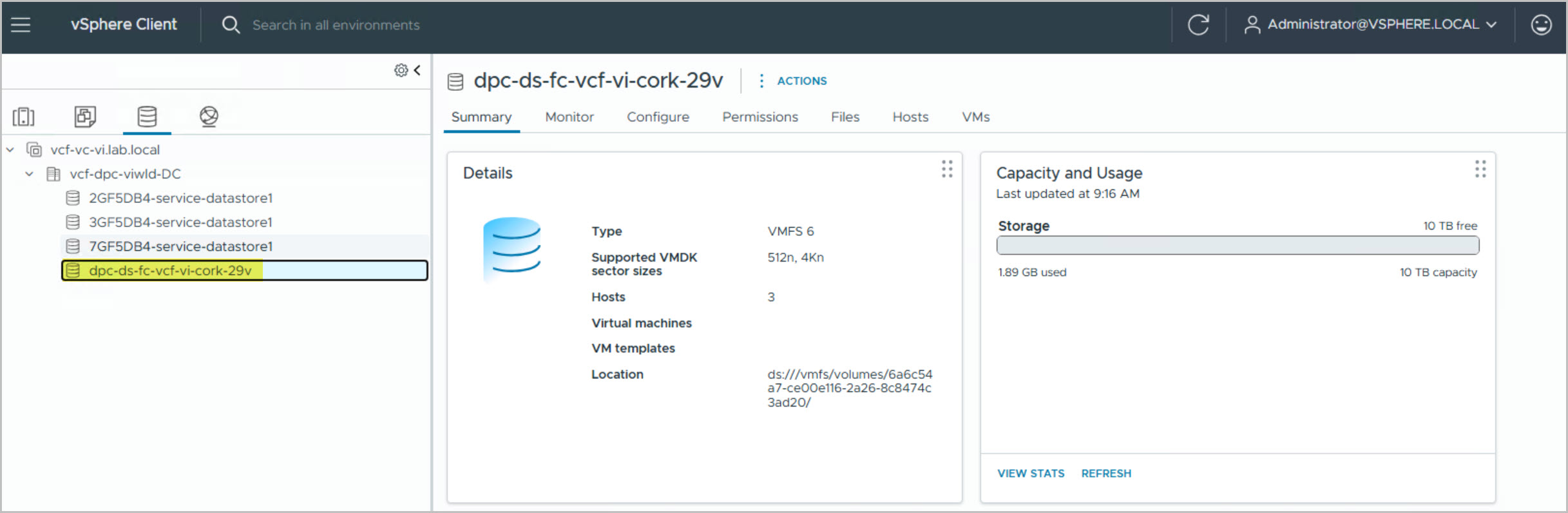The height and width of the screenshot is (513, 1568).
Task: Collapse the navigation sidebar
Action: click(x=417, y=70)
